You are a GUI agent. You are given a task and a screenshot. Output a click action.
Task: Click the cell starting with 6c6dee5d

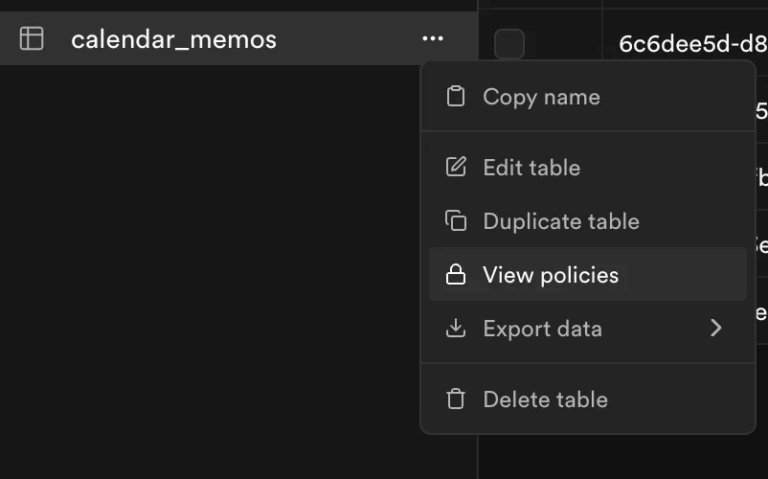point(692,44)
